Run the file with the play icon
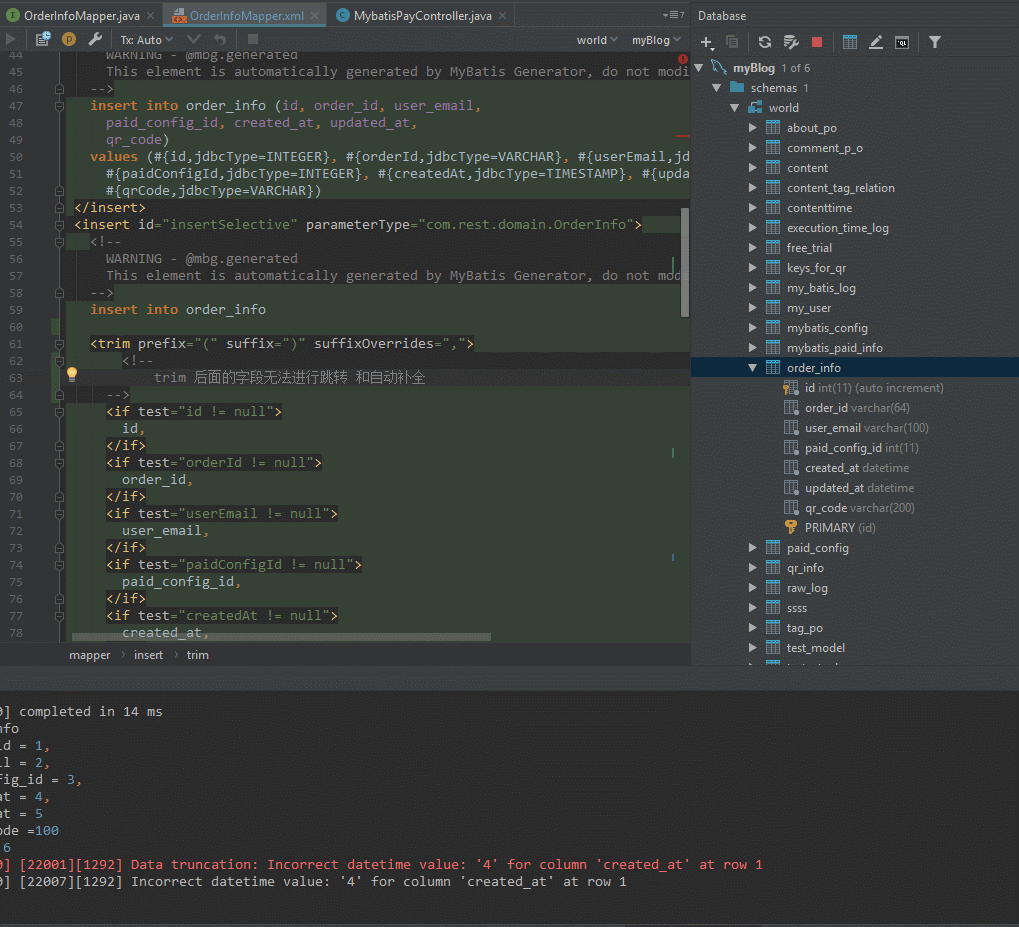This screenshot has width=1019, height=927. click(10, 38)
